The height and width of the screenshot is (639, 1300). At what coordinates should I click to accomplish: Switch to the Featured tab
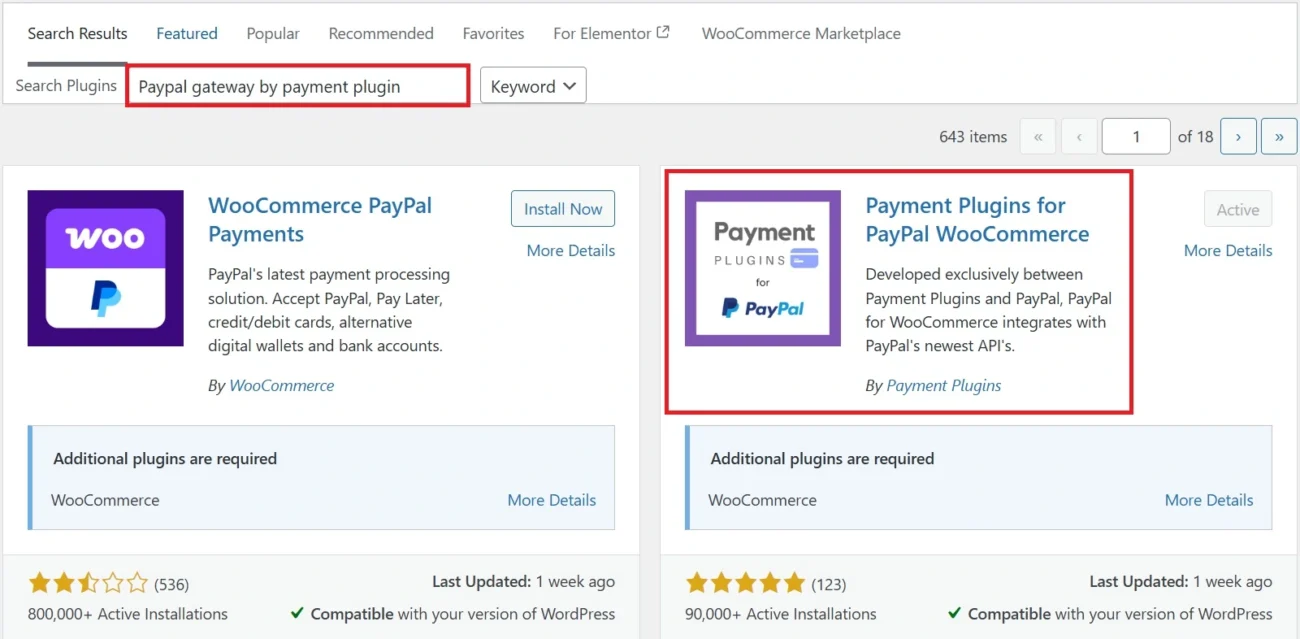point(186,33)
